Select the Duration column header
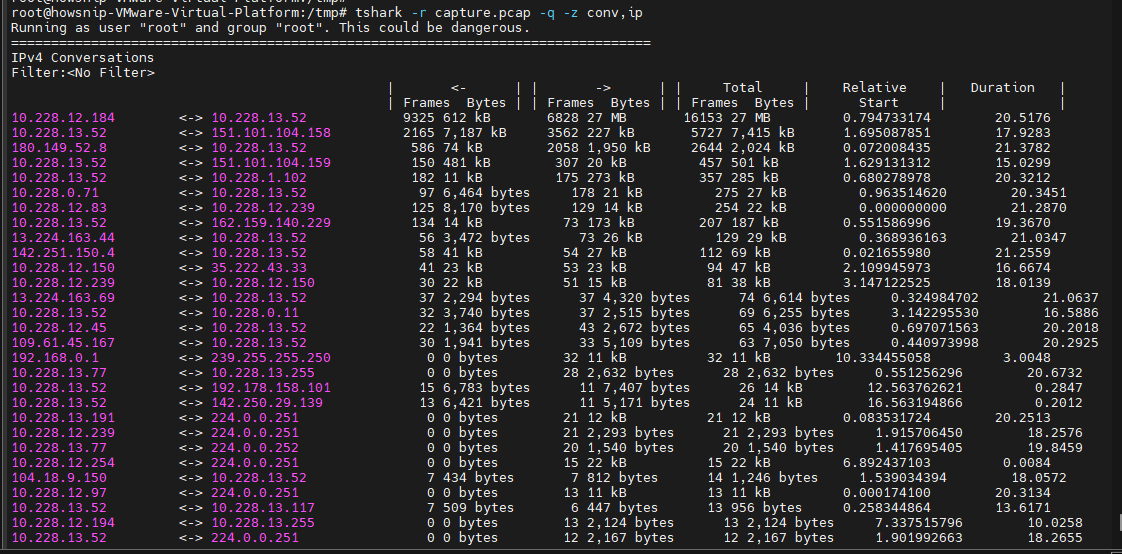Screen dimensions: 1122x554 click(1003, 88)
